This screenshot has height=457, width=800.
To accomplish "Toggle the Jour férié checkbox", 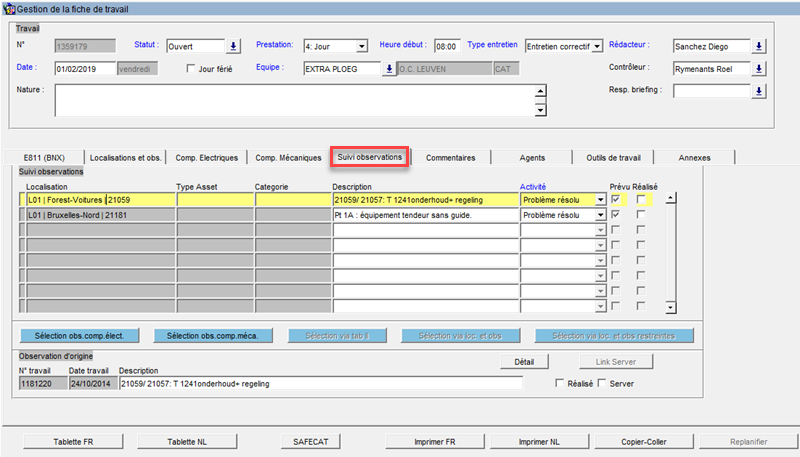I will (x=191, y=68).
